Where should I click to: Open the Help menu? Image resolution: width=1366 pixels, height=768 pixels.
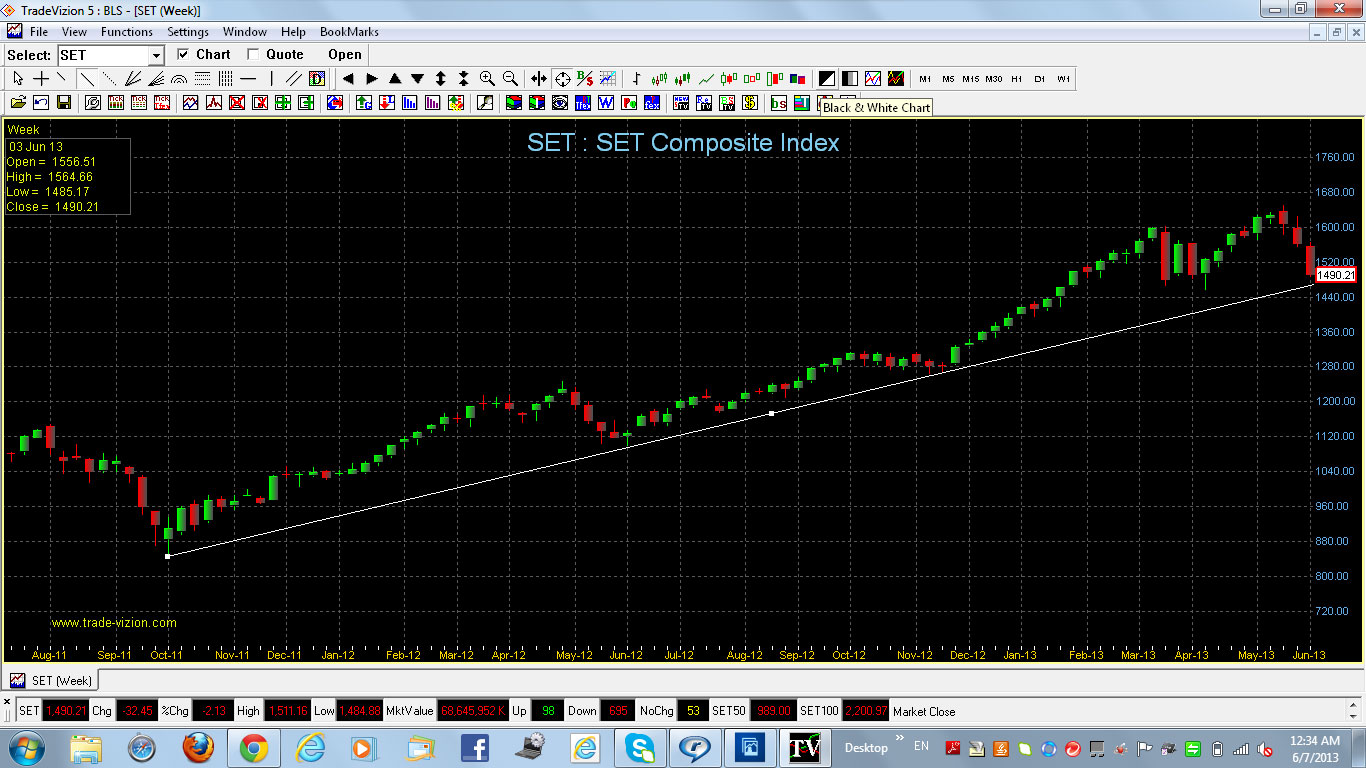tap(294, 32)
